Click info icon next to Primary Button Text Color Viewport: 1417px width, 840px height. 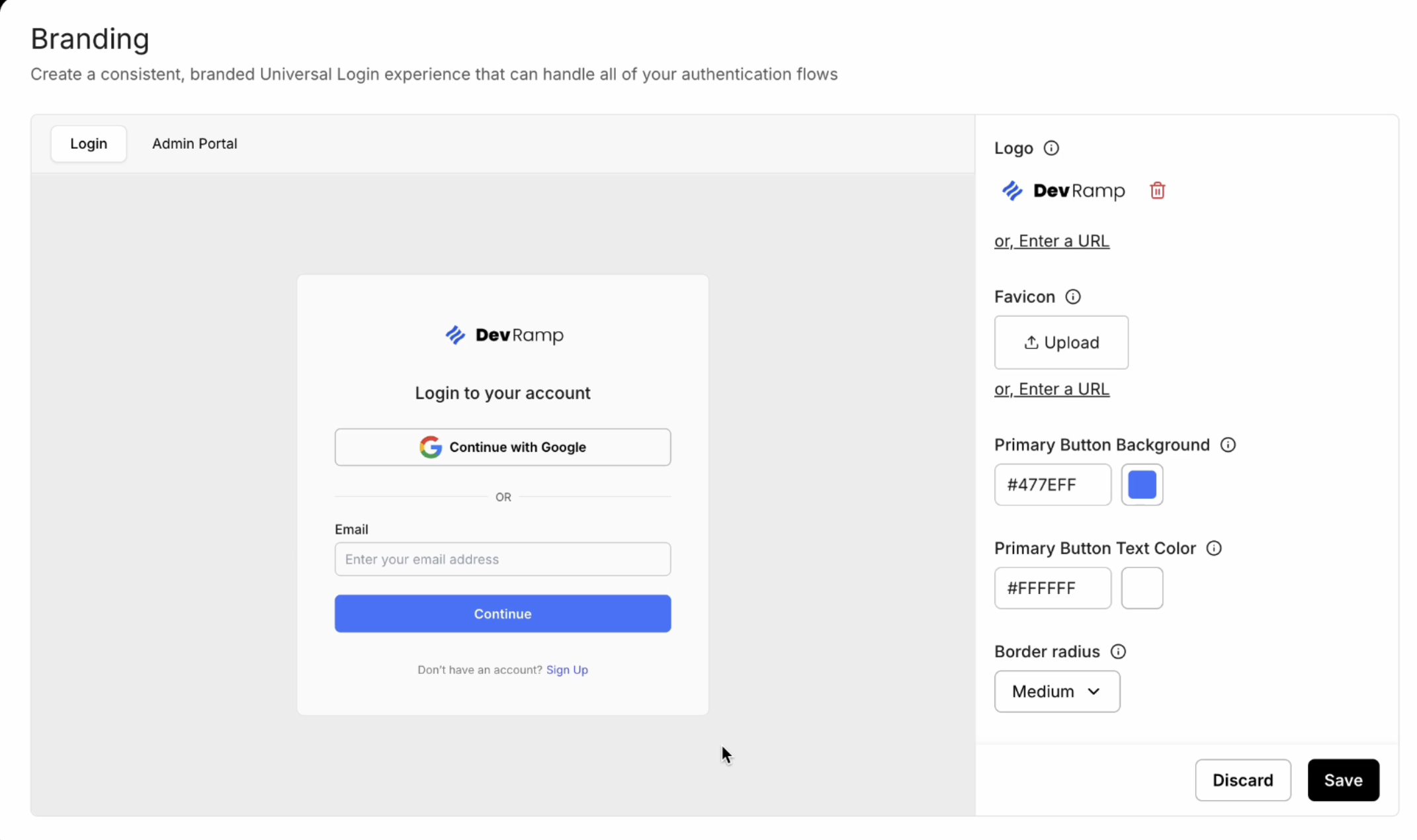(x=1214, y=548)
